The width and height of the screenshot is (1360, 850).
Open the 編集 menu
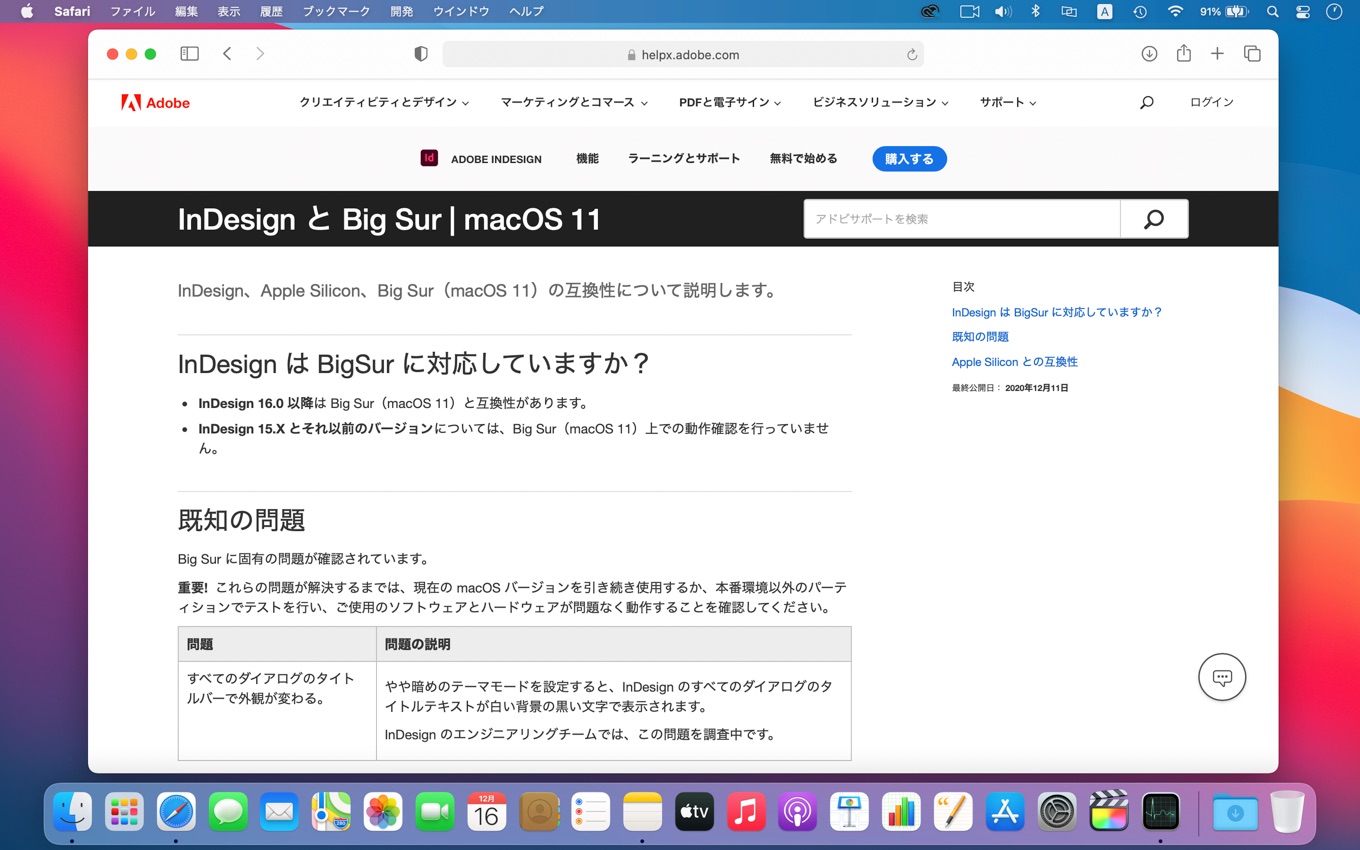(x=186, y=12)
